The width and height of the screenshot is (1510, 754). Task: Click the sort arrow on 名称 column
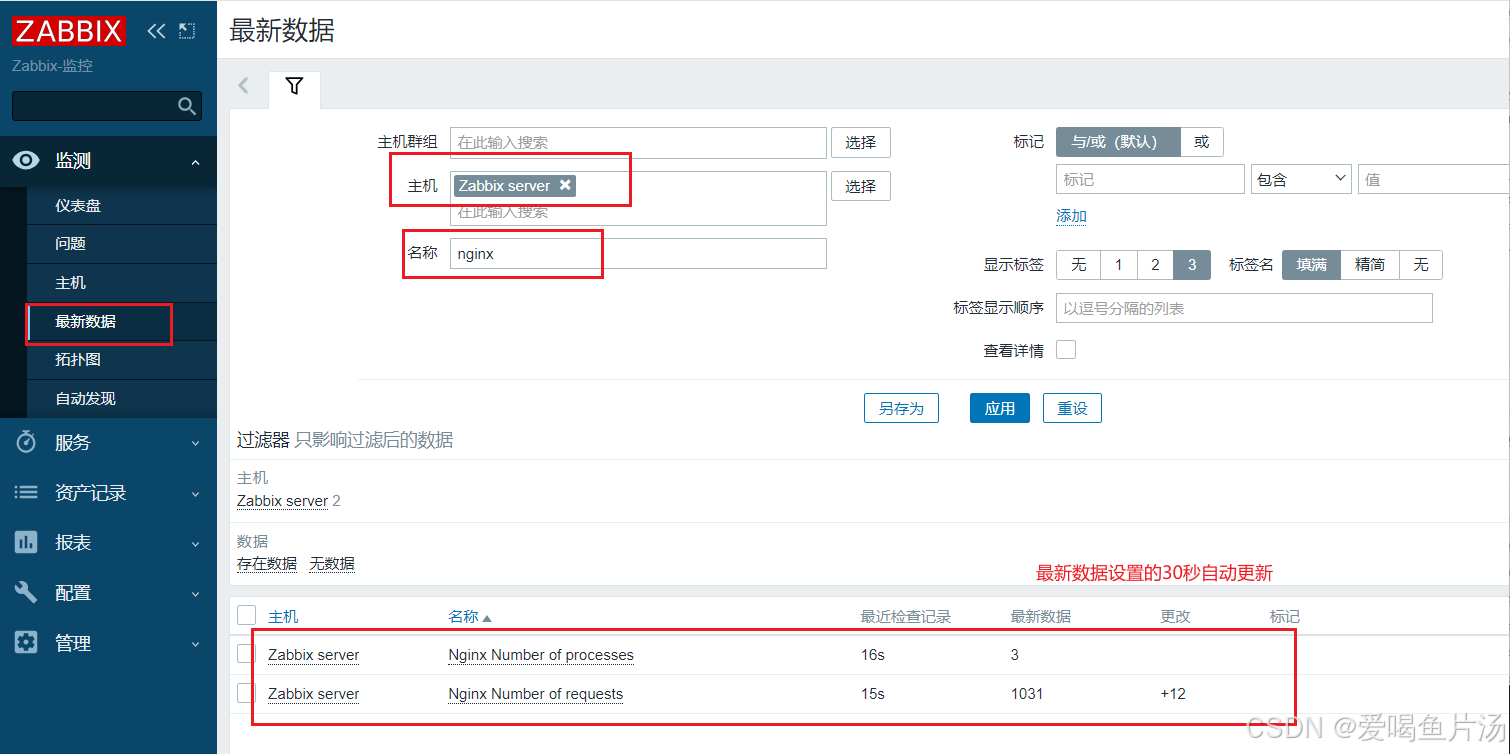(487, 618)
